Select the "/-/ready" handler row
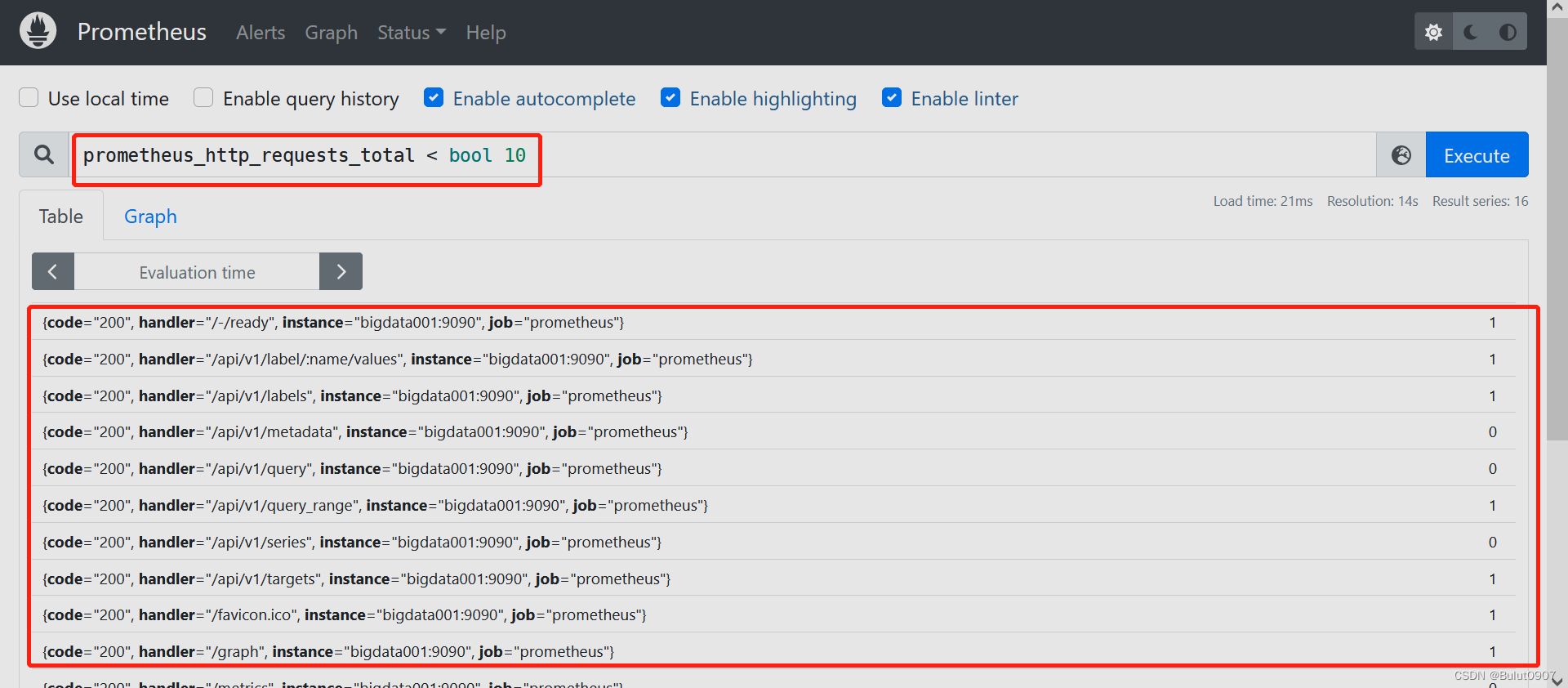Image resolution: width=1568 pixels, height=688 pixels. [x=773, y=323]
